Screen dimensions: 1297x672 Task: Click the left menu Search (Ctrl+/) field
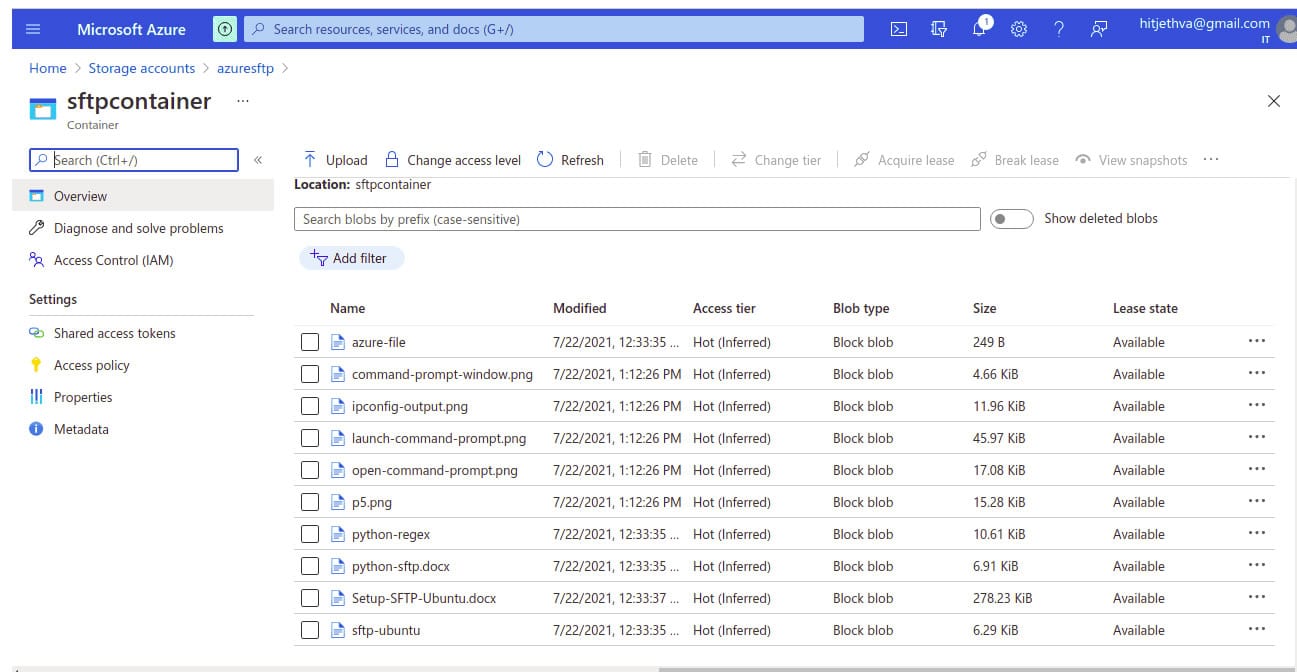134,160
